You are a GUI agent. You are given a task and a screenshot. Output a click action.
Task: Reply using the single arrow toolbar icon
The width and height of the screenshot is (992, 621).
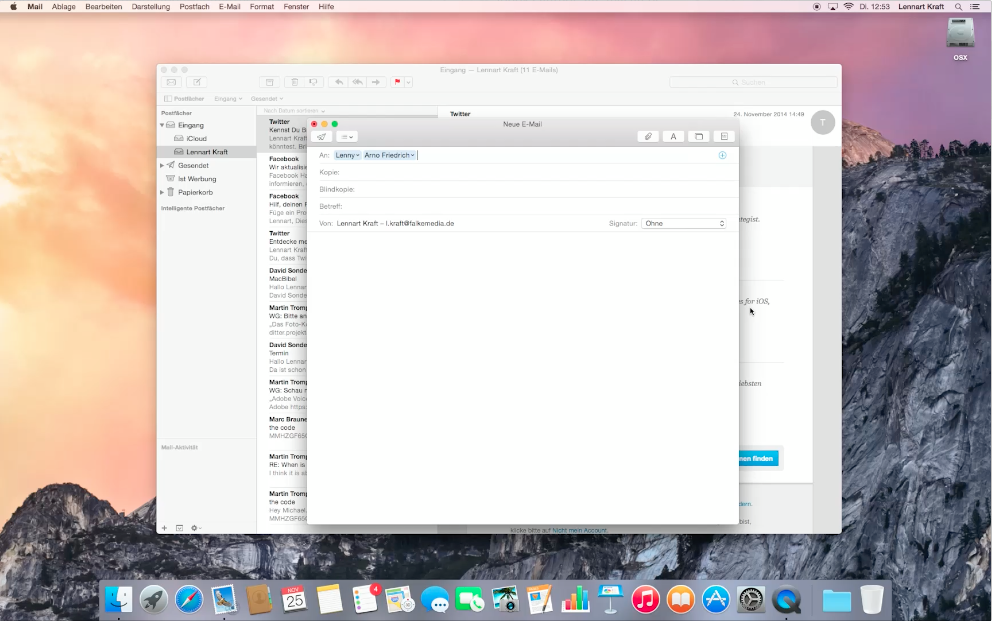pos(339,82)
